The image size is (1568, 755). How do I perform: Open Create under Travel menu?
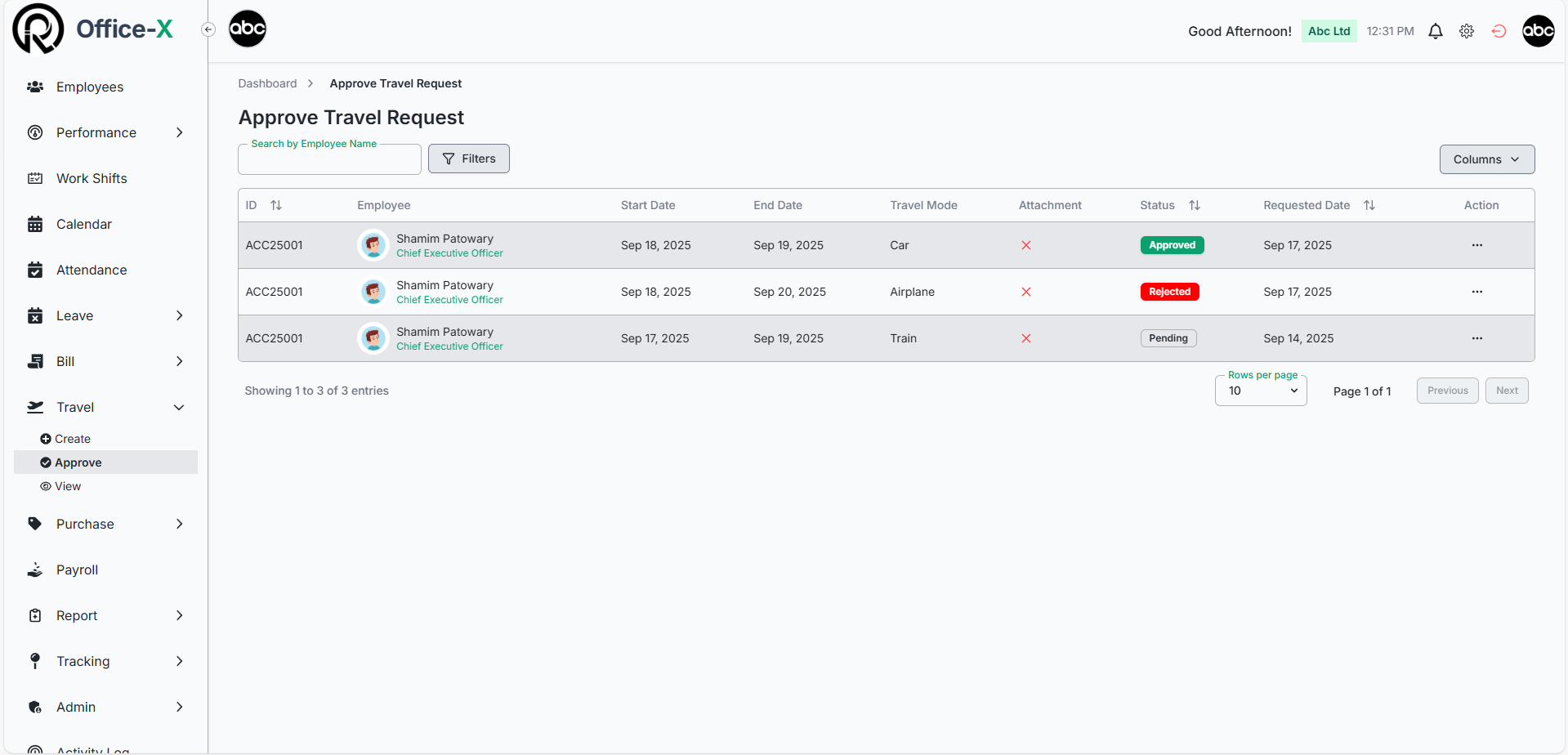tap(72, 439)
